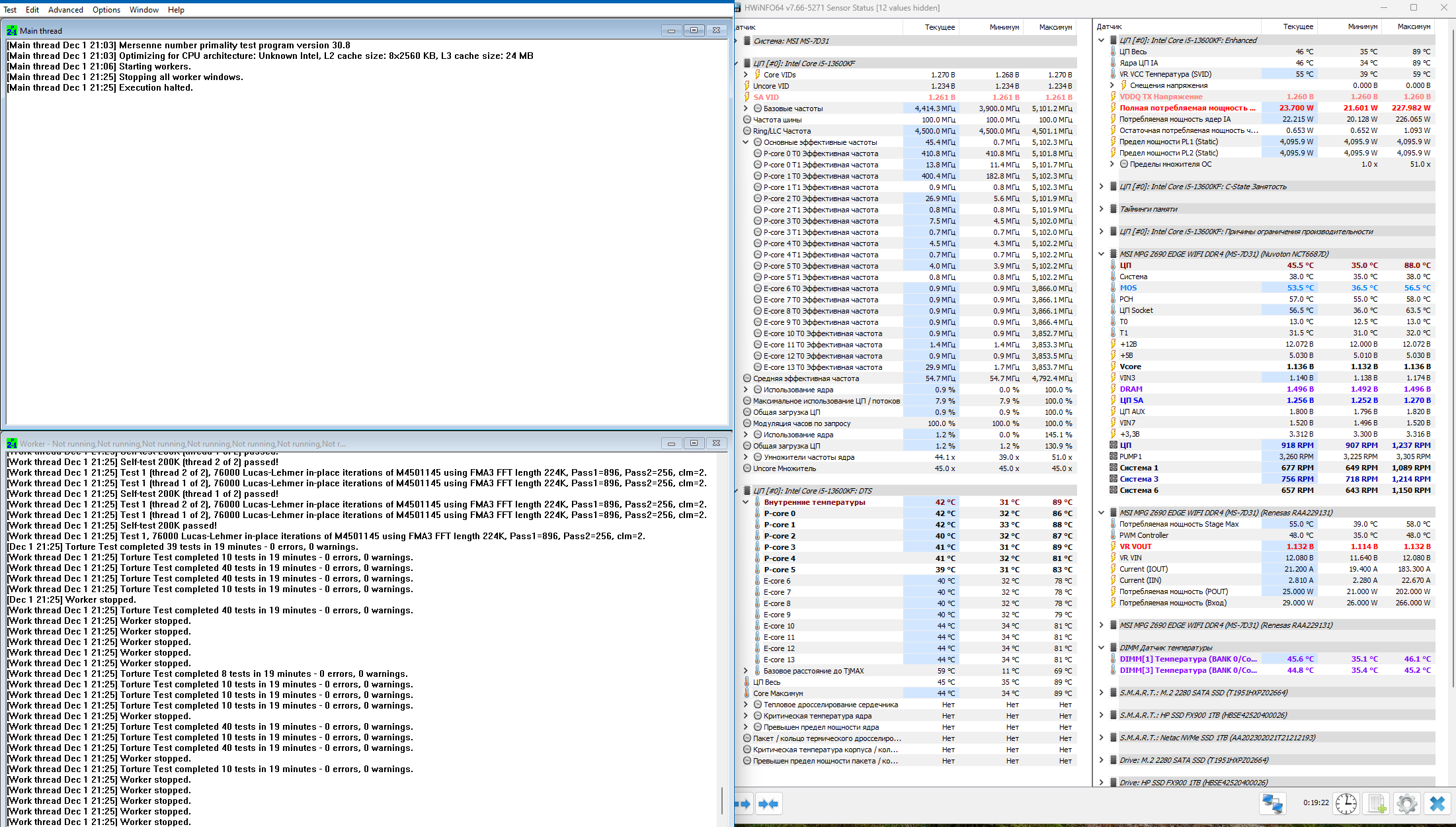Click the shrink columns arrows button
The width and height of the screenshot is (1456, 827).
tap(768, 804)
